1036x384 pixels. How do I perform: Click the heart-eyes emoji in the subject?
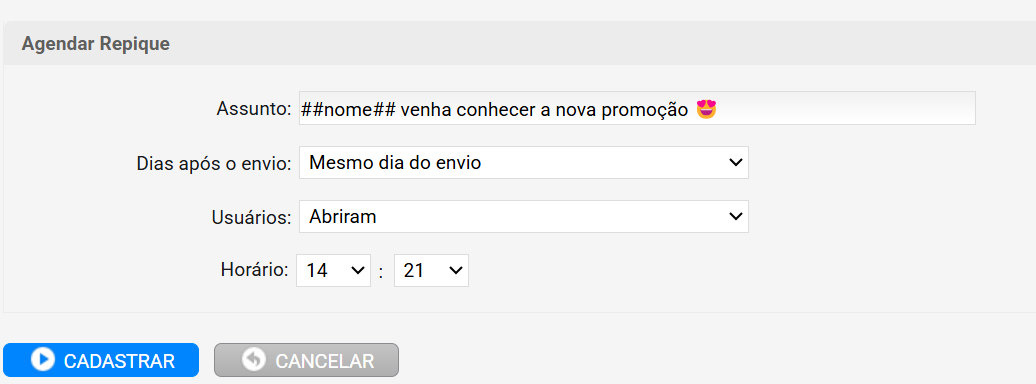pyautogui.click(x=707, y=109)
